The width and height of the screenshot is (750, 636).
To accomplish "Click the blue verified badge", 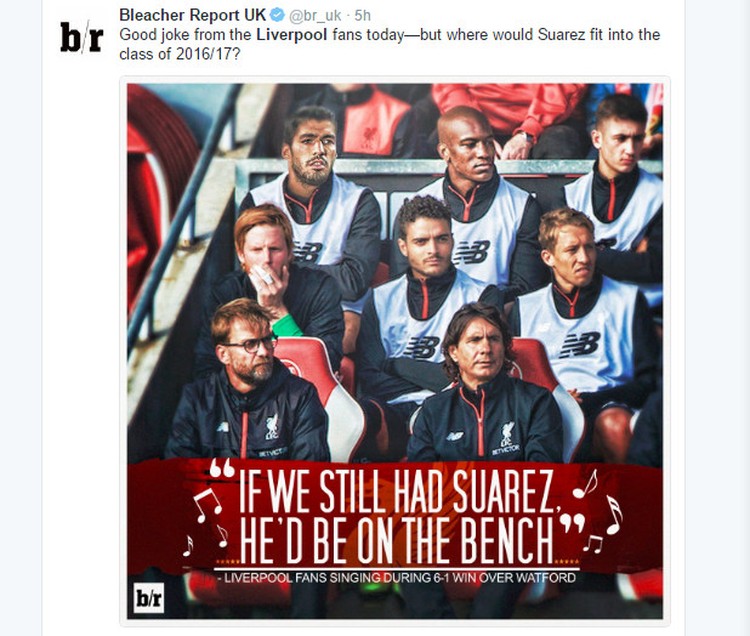I will click(277, 15).
